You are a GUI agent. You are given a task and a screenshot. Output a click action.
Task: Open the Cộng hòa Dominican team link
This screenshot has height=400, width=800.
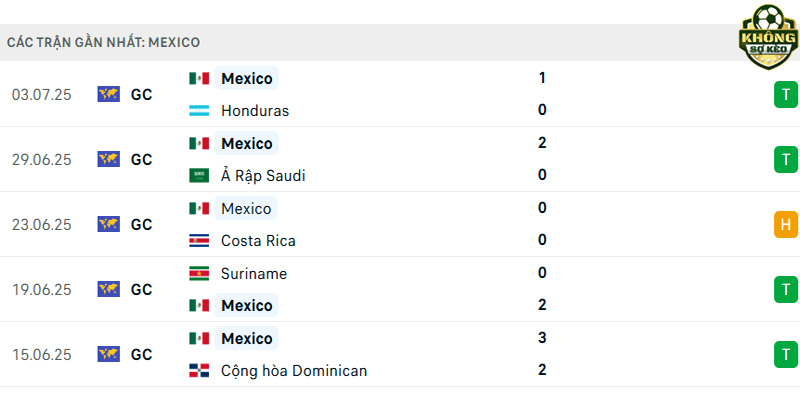[294, 370]
